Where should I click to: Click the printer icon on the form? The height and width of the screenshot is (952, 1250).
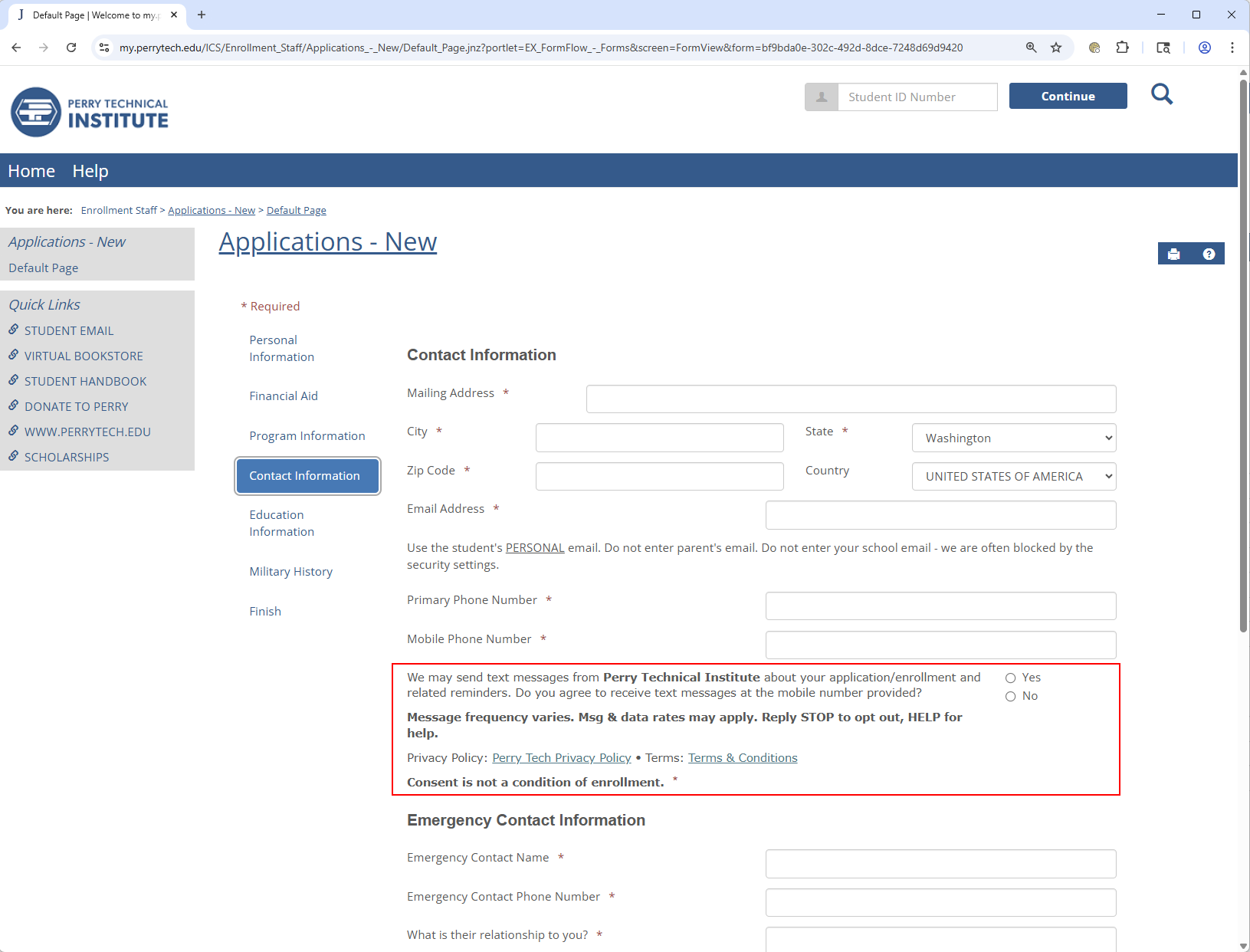pyautogui.click(x=1173, y=254)
